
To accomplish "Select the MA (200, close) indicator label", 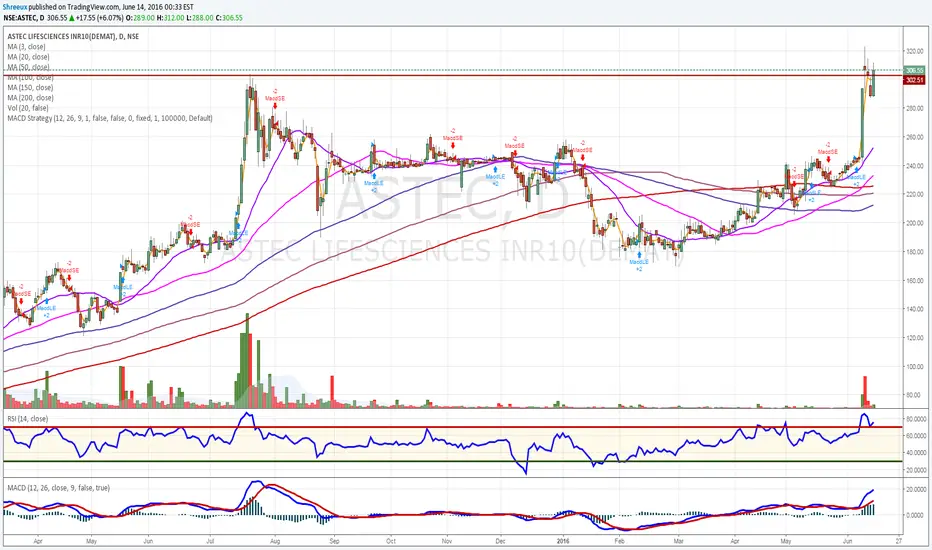I will click(30, 98).
